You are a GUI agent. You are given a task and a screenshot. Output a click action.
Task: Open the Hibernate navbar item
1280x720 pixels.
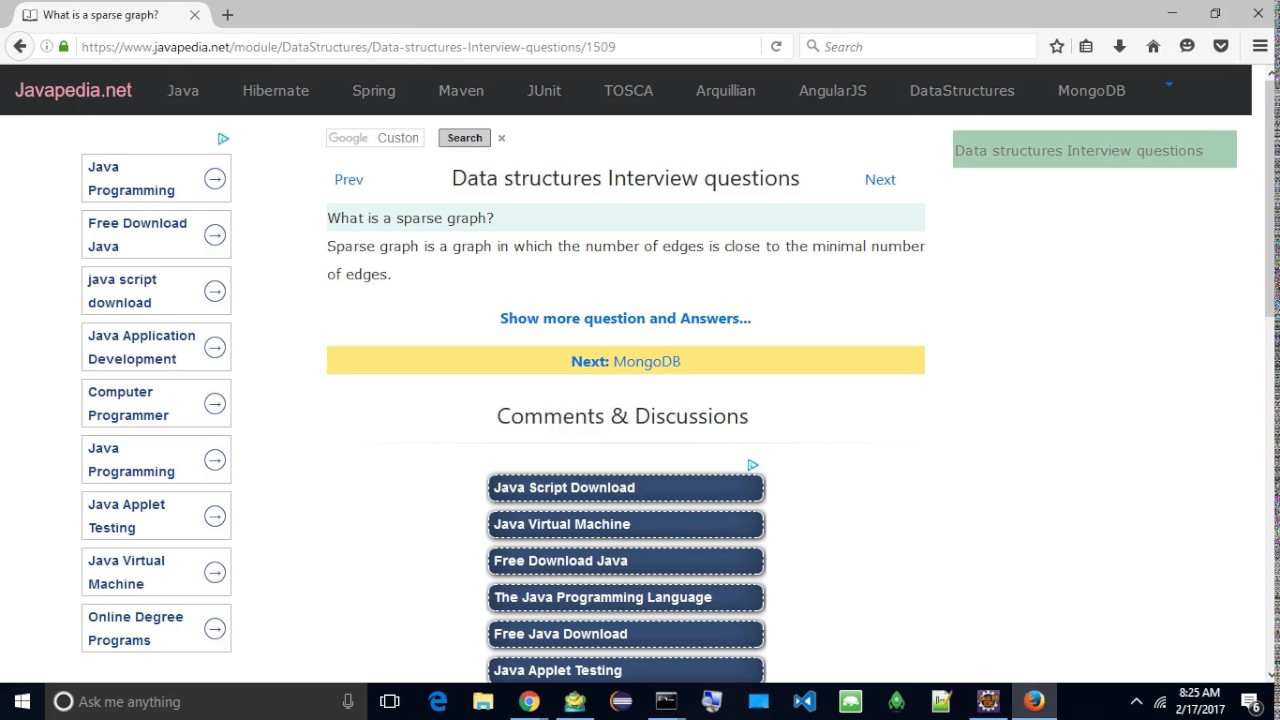275,90
